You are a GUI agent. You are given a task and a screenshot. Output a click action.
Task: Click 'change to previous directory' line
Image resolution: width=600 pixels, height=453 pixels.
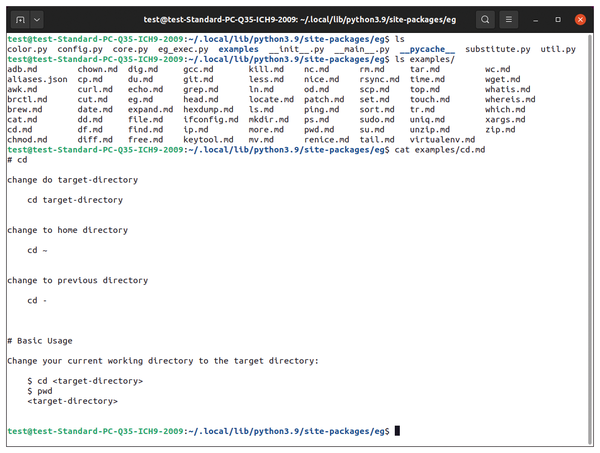click(77, 280)
